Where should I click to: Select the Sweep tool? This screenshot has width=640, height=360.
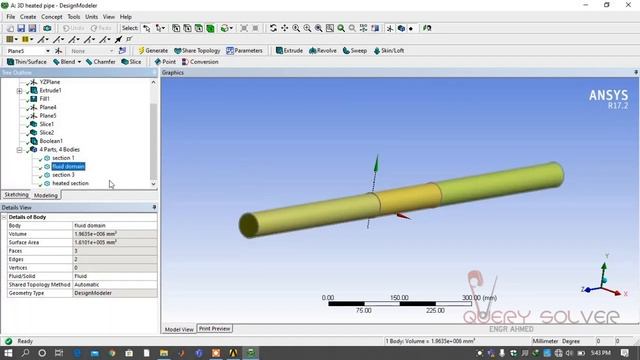point(355,51)
